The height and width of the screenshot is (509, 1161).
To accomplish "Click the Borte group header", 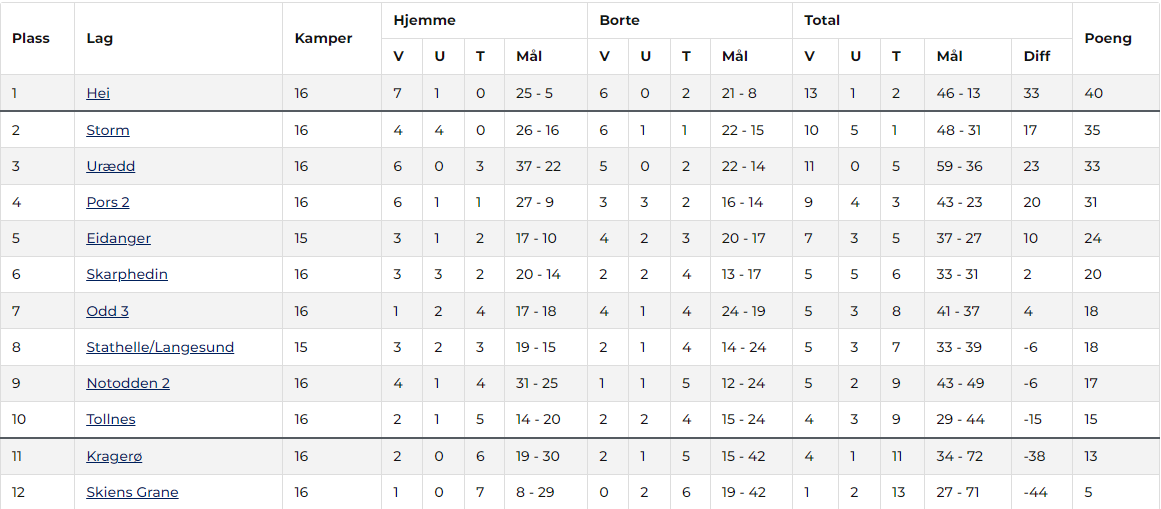I will [620, 21].
